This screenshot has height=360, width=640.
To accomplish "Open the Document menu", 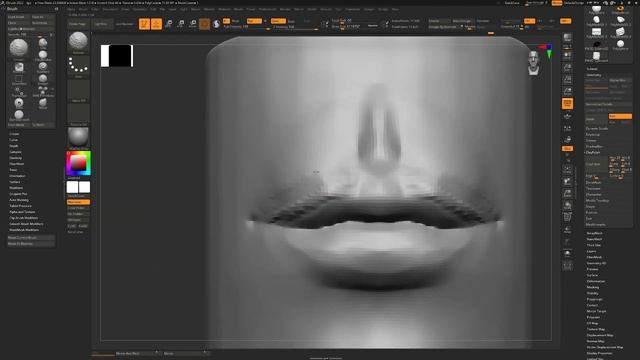I will (110, 9).
